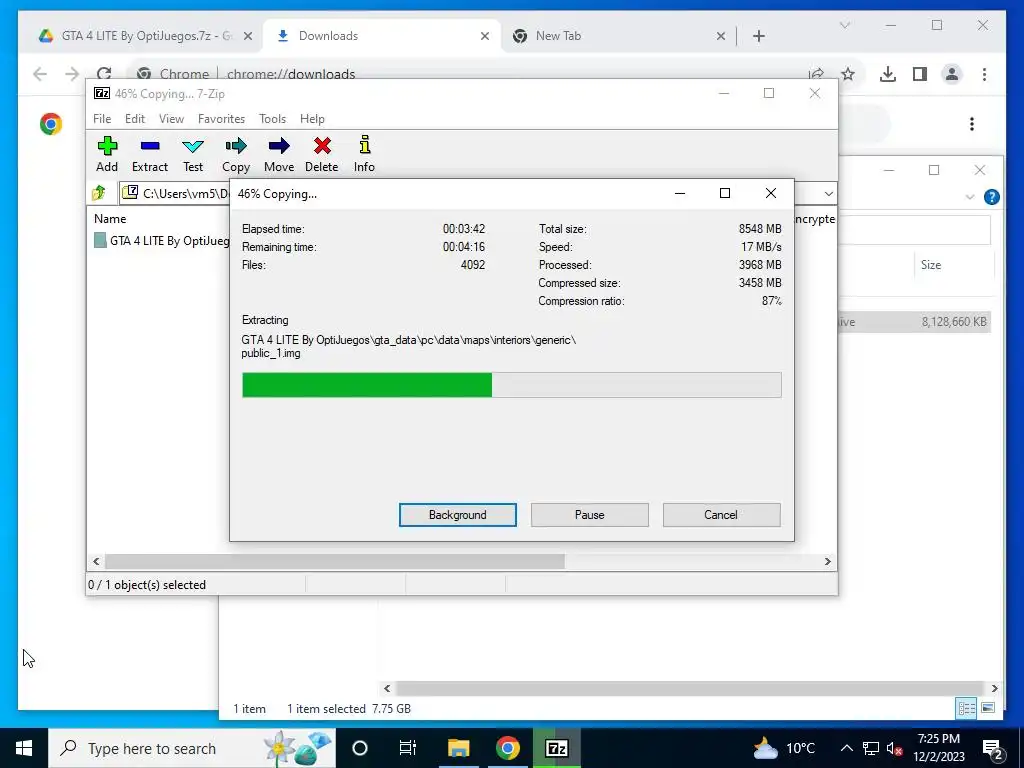The height and width of the screenshot is (768, 1024).
Task: Click Chrome's forward navigation arrow
Action: pos(72,74)
